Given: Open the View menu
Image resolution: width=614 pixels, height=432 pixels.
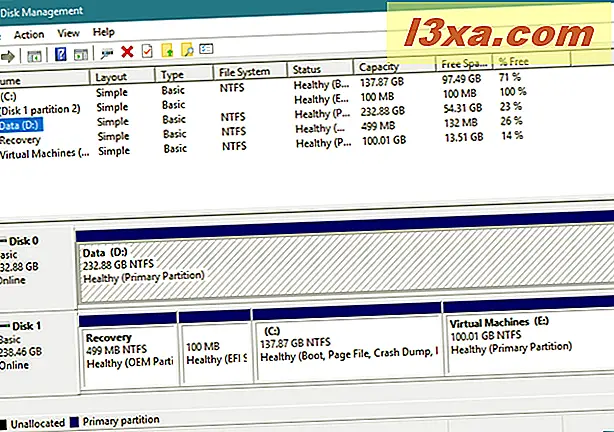Looking at the screenshot, I should pyautogui.click(x=69, y=33).
